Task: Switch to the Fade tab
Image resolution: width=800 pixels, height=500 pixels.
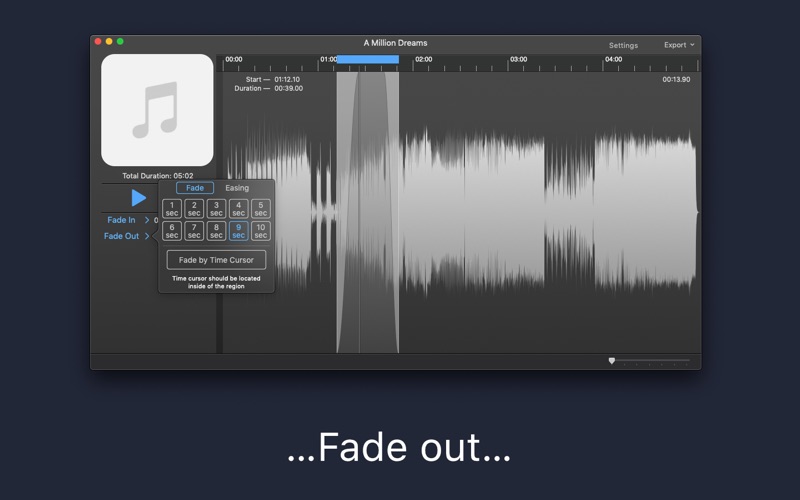Action: point(195,188)
